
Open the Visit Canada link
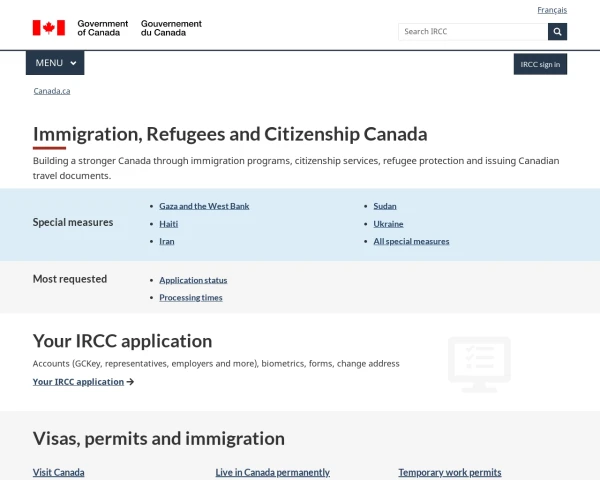pos(58,472)
